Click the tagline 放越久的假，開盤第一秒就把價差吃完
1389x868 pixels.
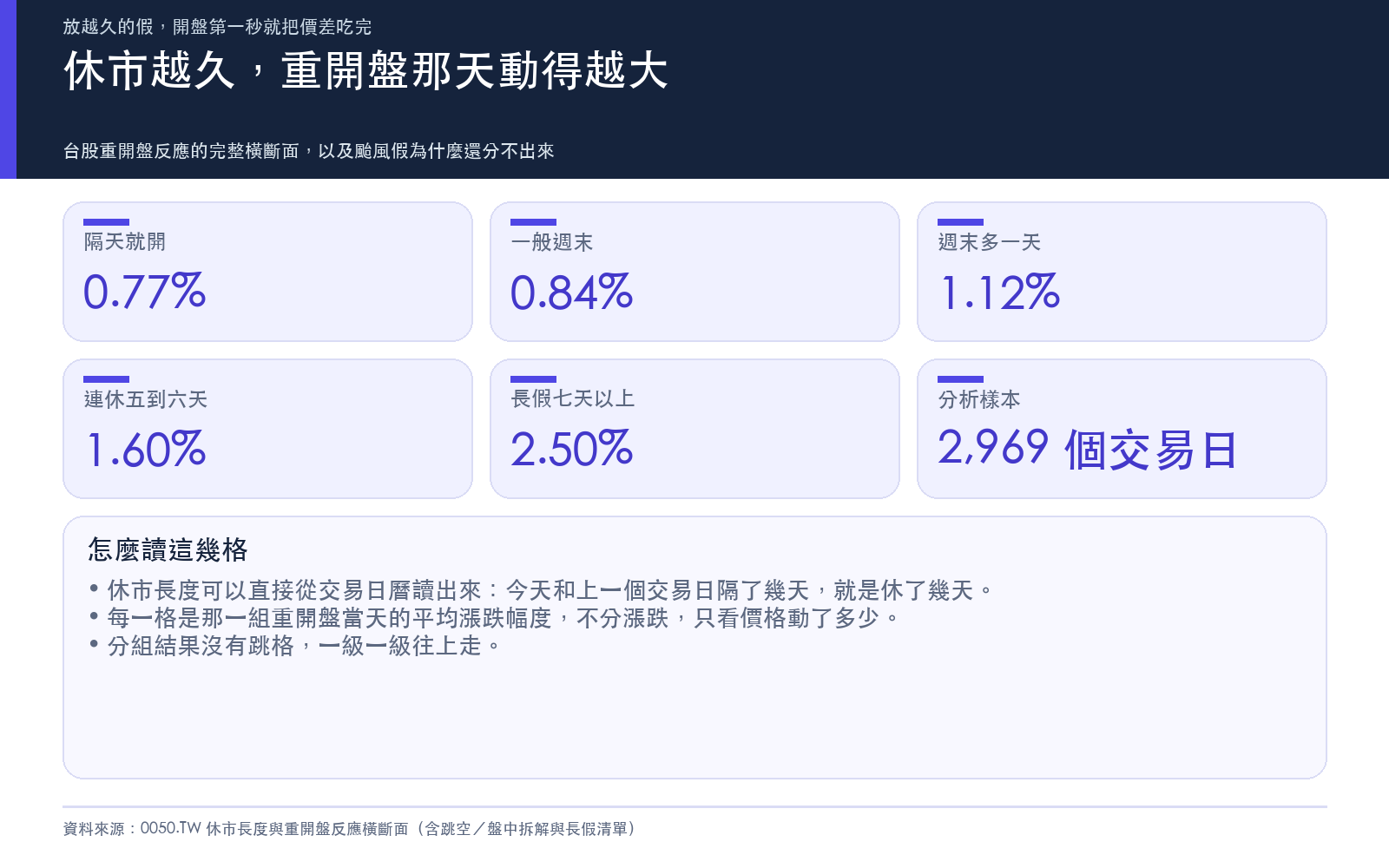point(217,27)
